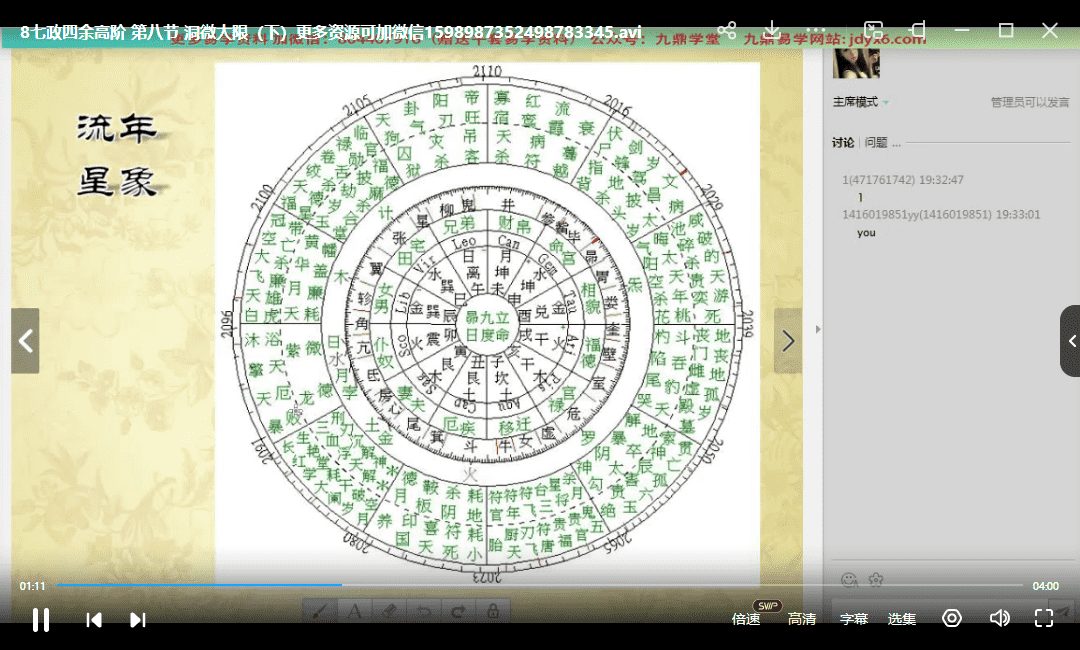
Task: Go to previous item with left arrow
Action: [x=26, y=341]
